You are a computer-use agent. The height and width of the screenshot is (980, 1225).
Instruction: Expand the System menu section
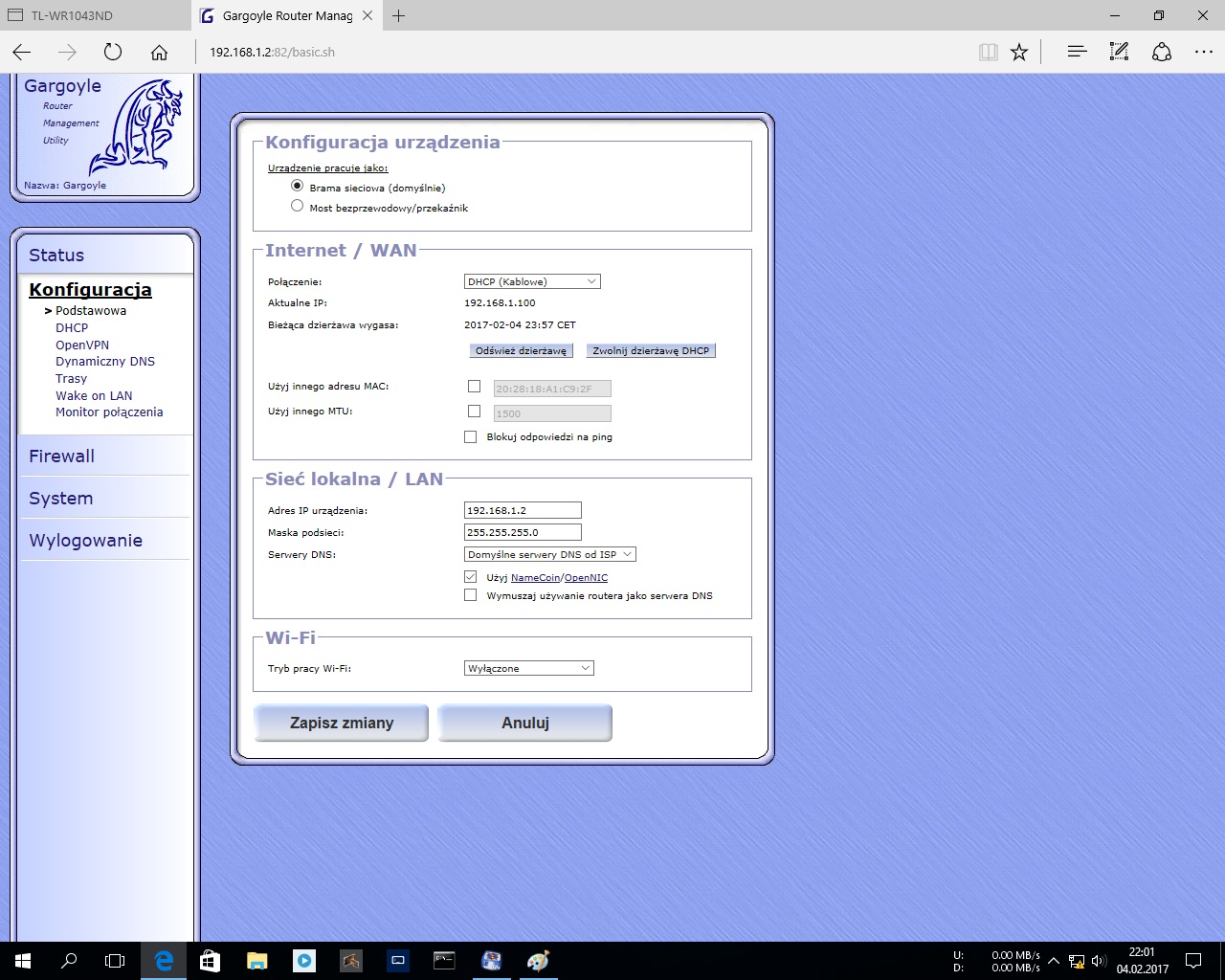[x=60, y=499]
